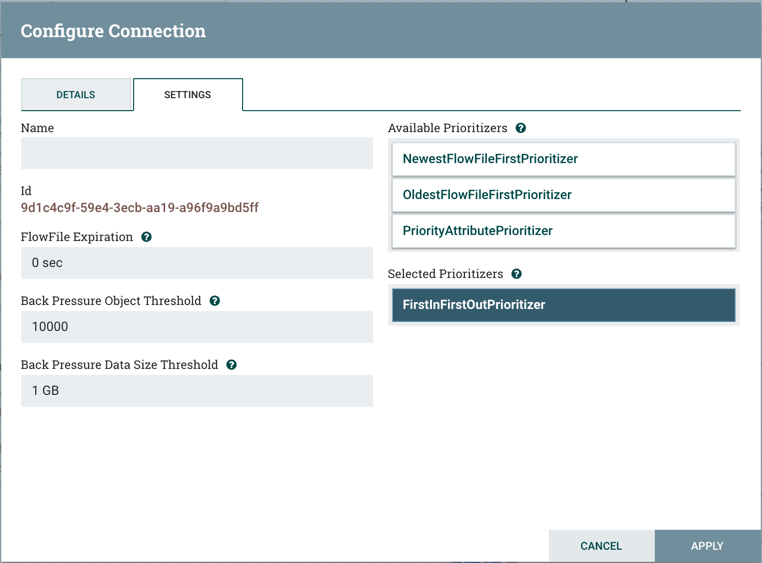Image resolution: width=762 pixels, height=563 pixels.
Task: Click help icon next to FlowFile Expiration
Action: [x=147, y=237]
